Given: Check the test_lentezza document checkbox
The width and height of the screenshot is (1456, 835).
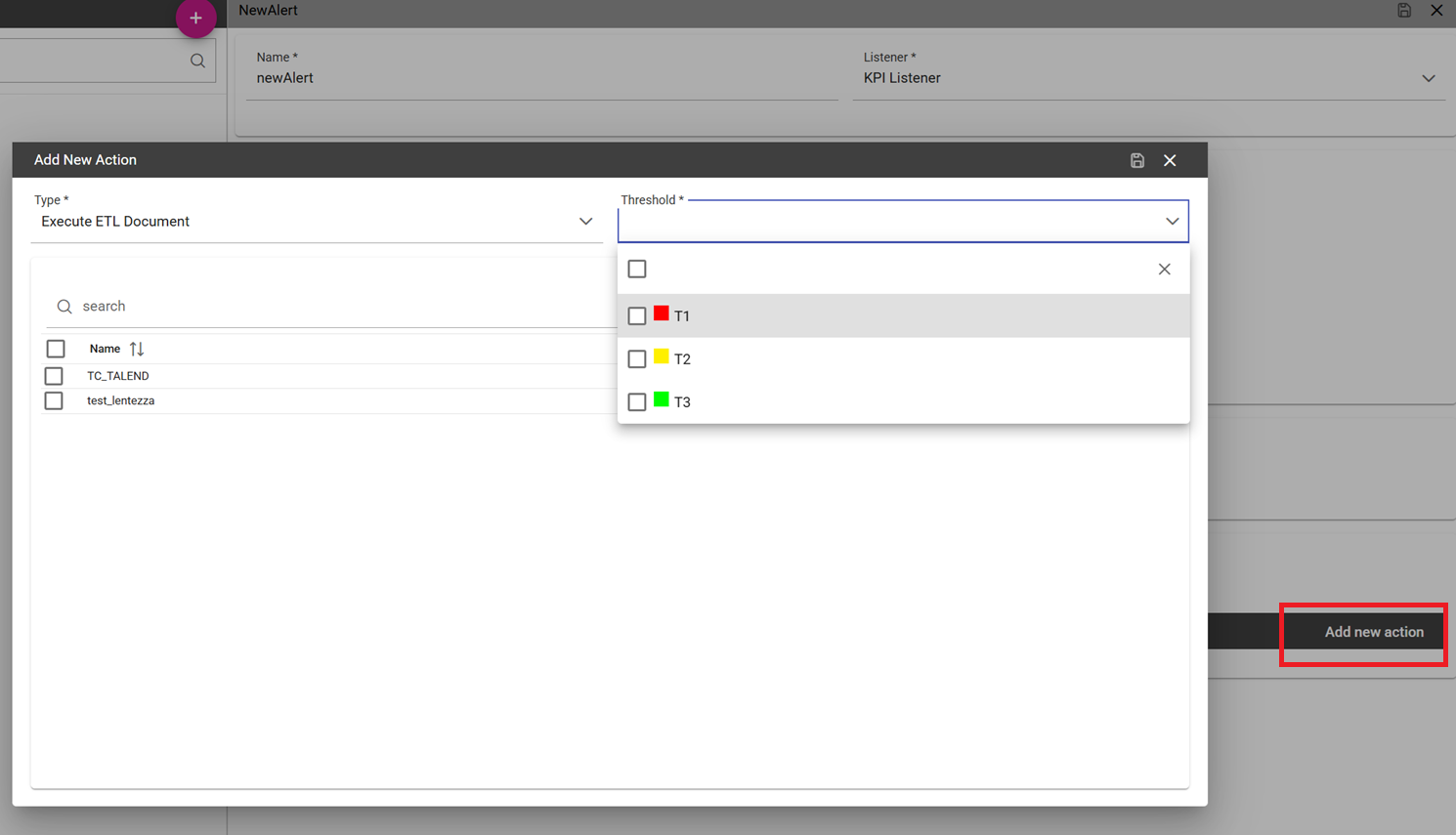Looking at the screenshot, I should (x=54, y=400).
